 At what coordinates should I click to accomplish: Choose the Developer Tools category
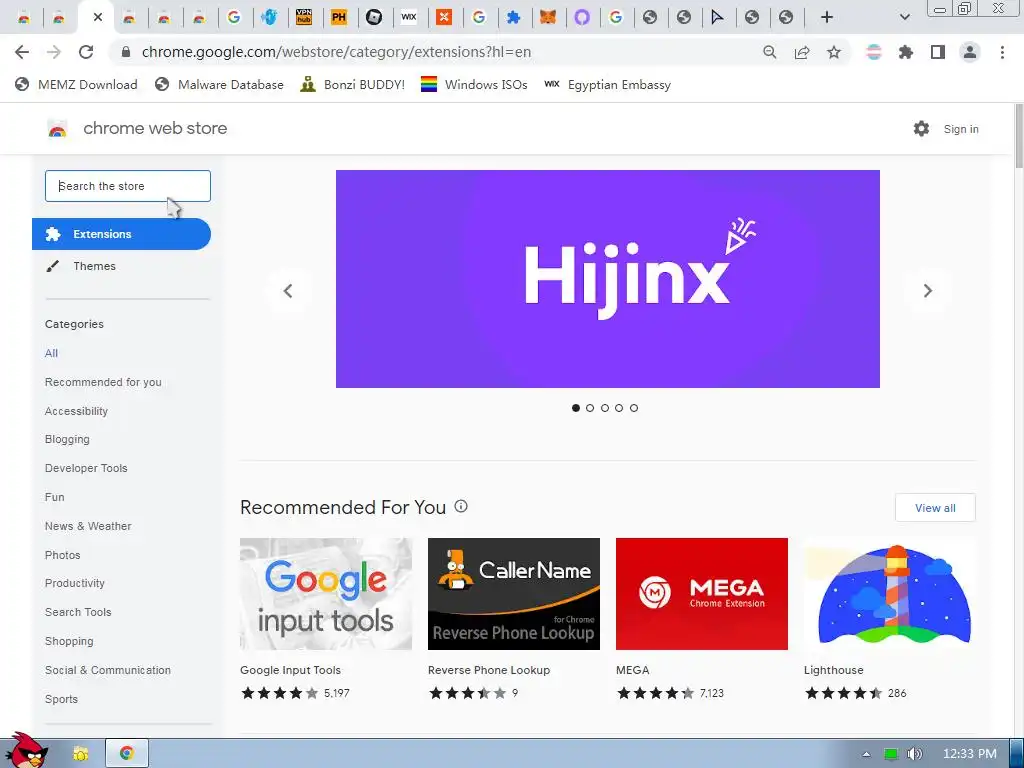[x=86, y=468]
